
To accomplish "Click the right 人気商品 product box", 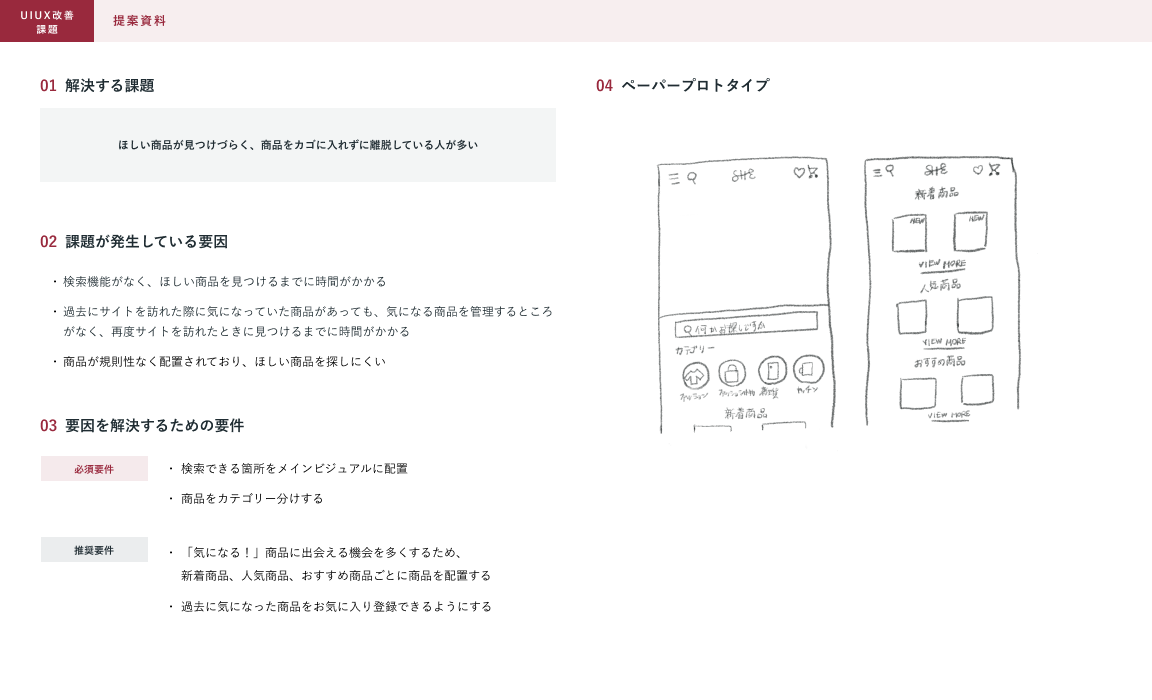I will (975, 315).
